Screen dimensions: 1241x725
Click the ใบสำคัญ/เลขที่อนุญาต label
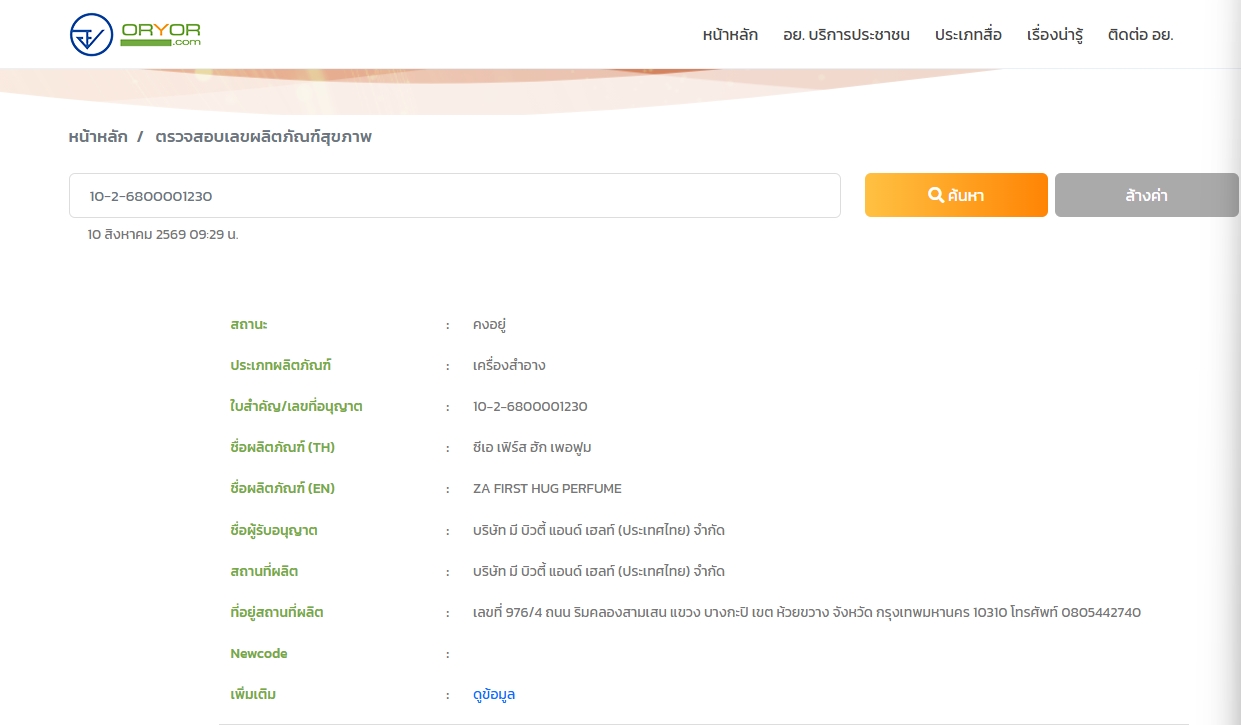(x=296, y=407)
